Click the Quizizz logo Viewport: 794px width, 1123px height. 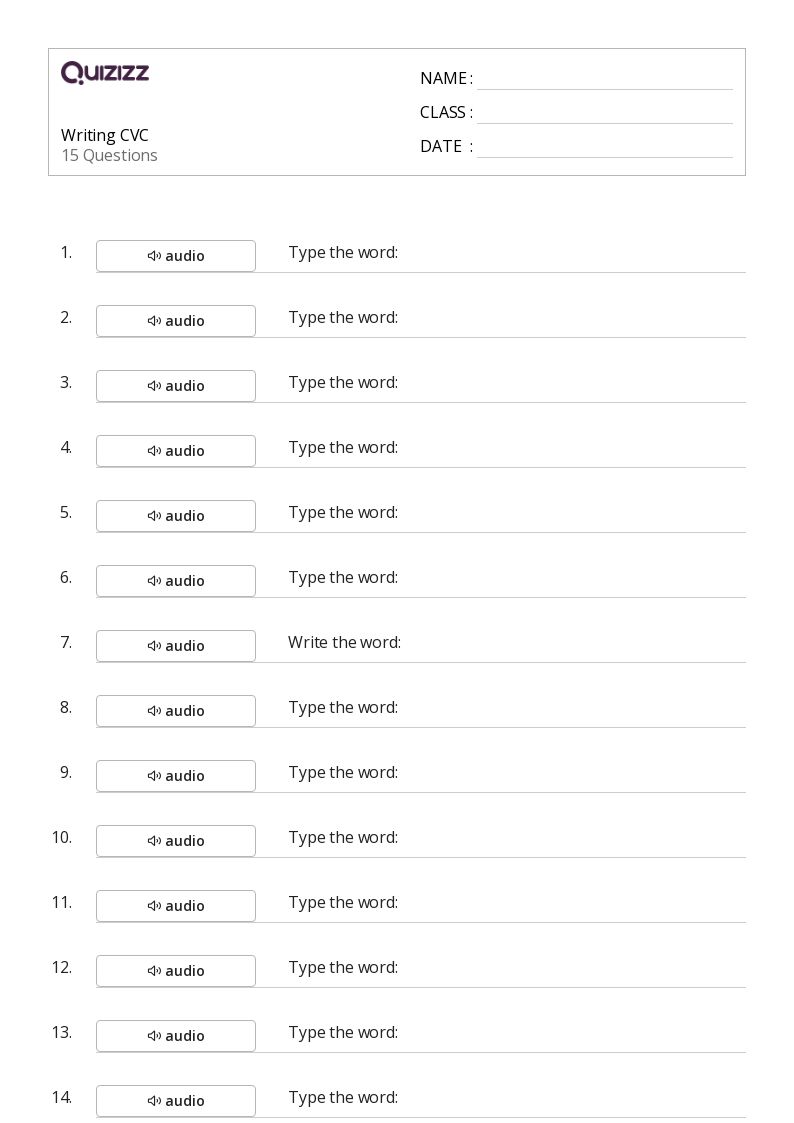click(105, 72)
